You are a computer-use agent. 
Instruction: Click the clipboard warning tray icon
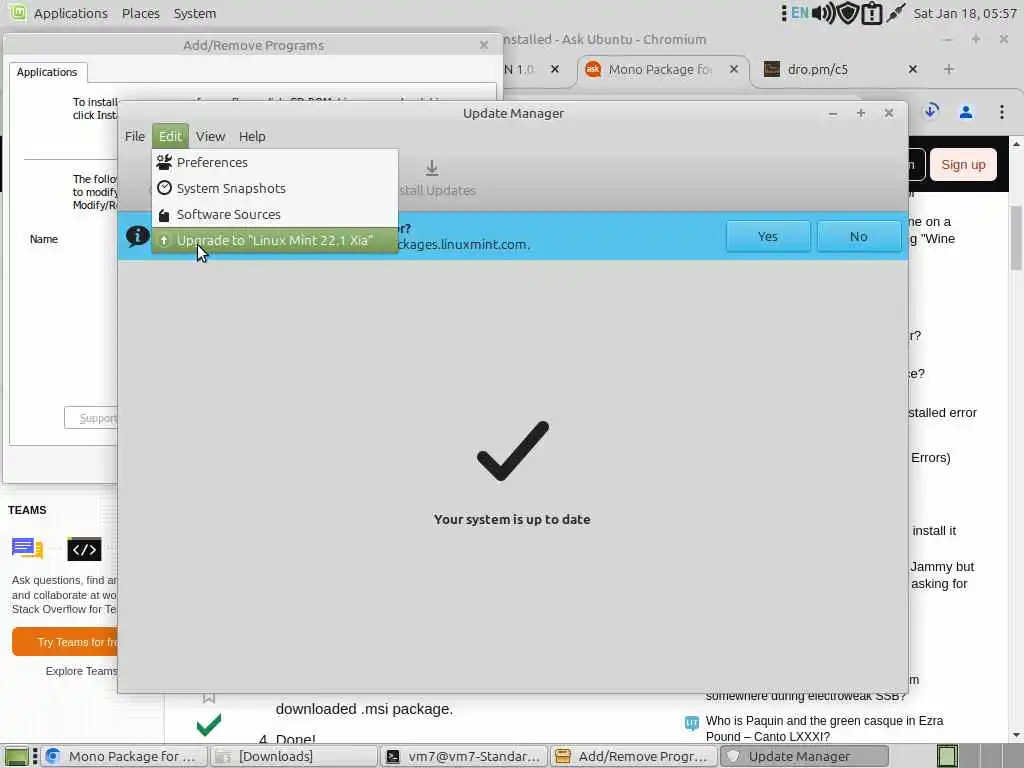(872, 13)
